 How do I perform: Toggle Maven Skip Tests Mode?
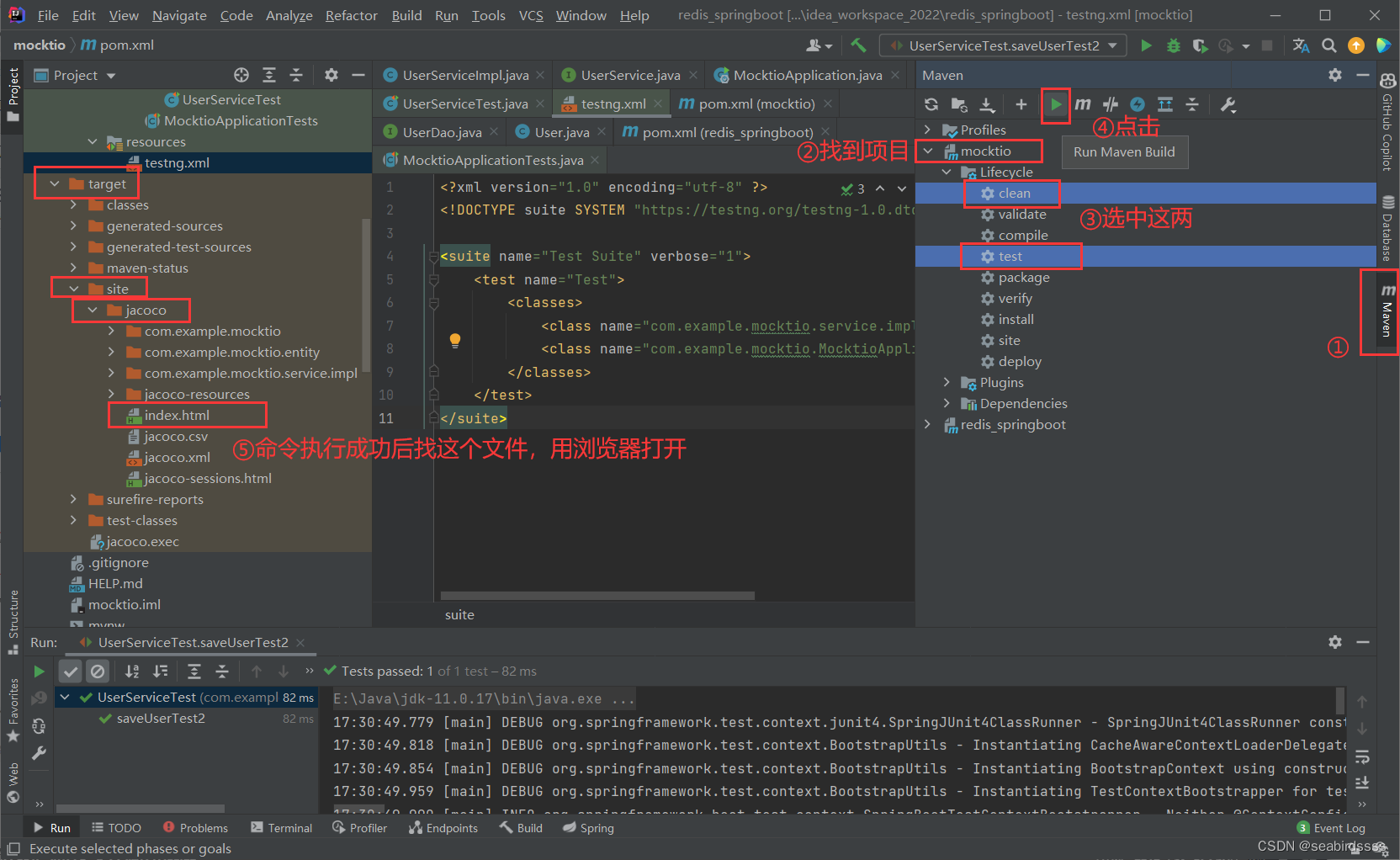[1137, 104]
